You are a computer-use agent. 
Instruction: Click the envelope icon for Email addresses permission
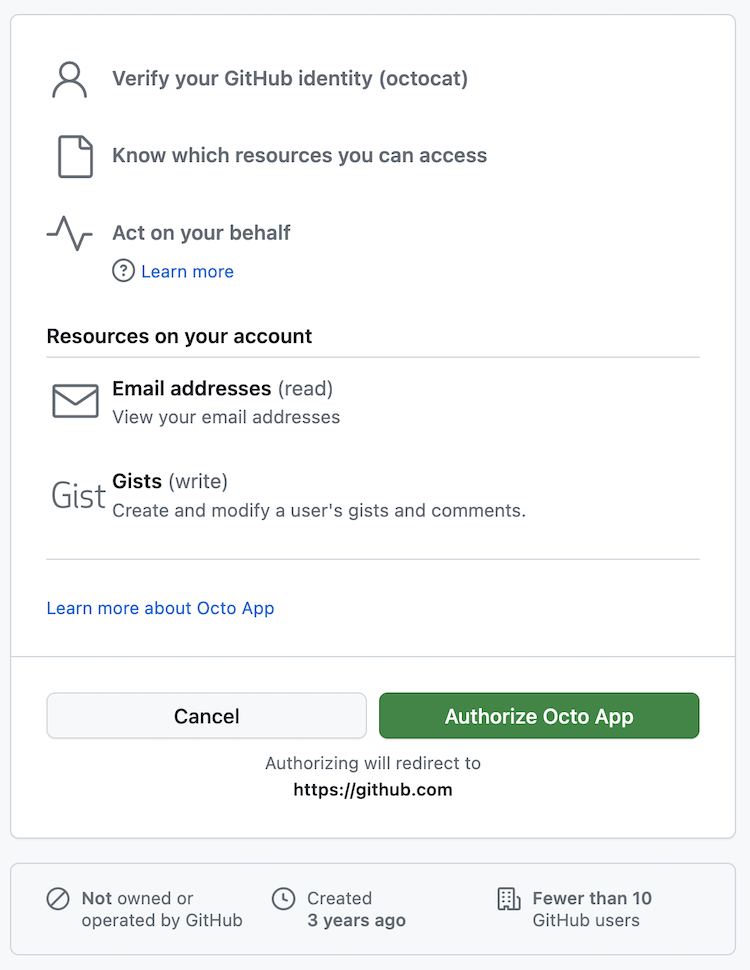(74, 400)
